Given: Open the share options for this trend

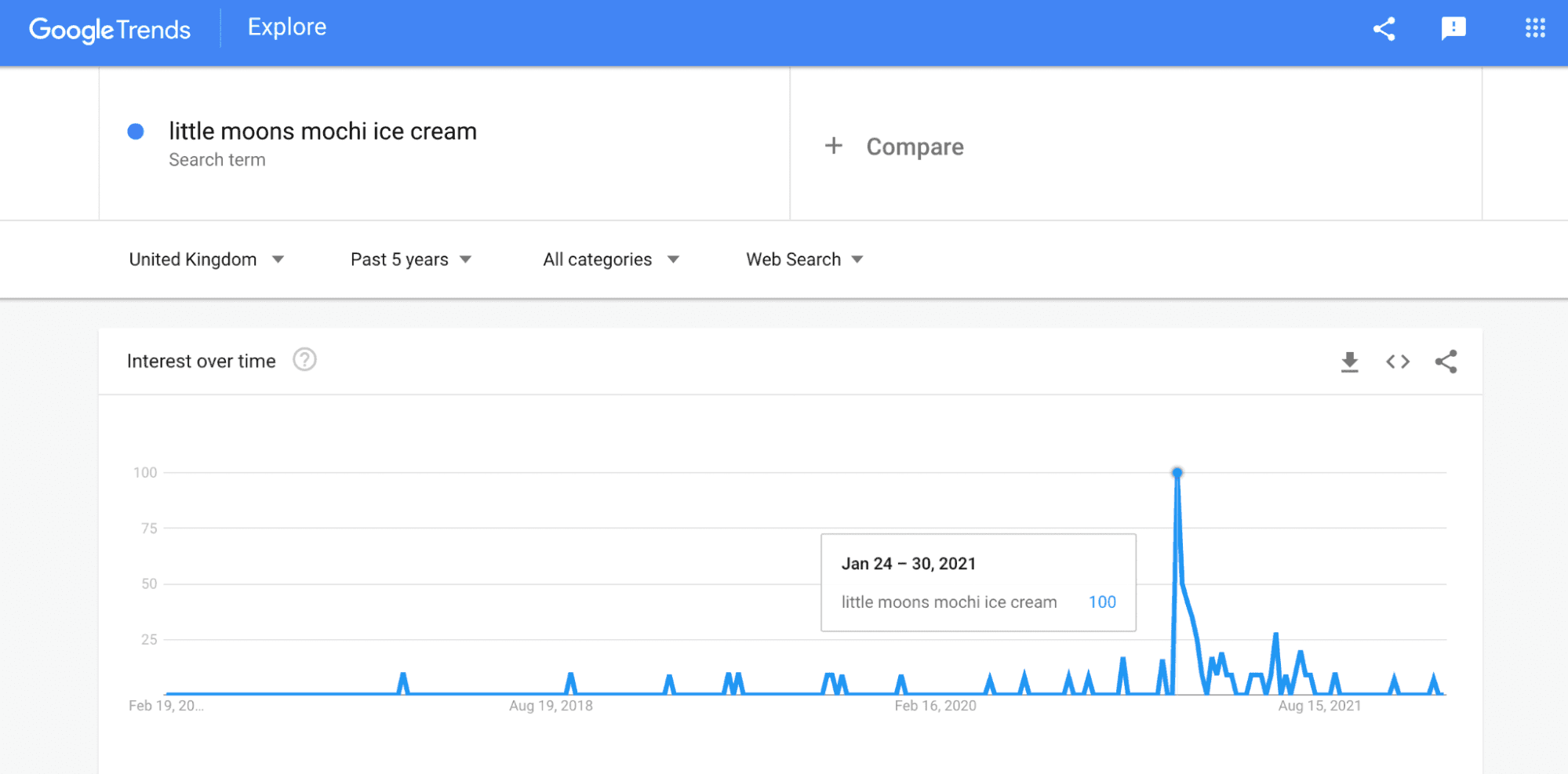Looking at the screenshot, I should point(1384,28).
